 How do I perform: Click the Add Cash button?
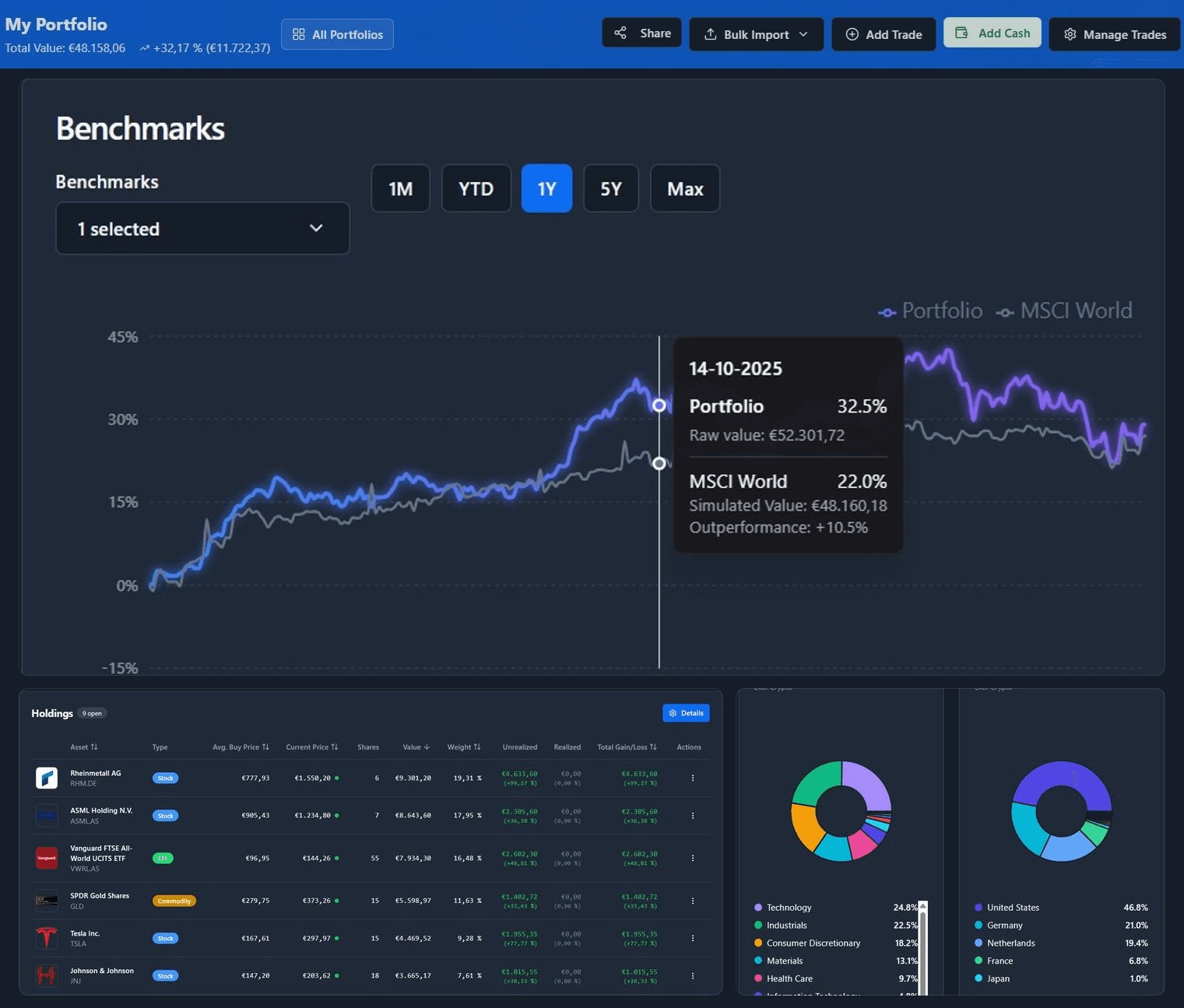[993, 33]
